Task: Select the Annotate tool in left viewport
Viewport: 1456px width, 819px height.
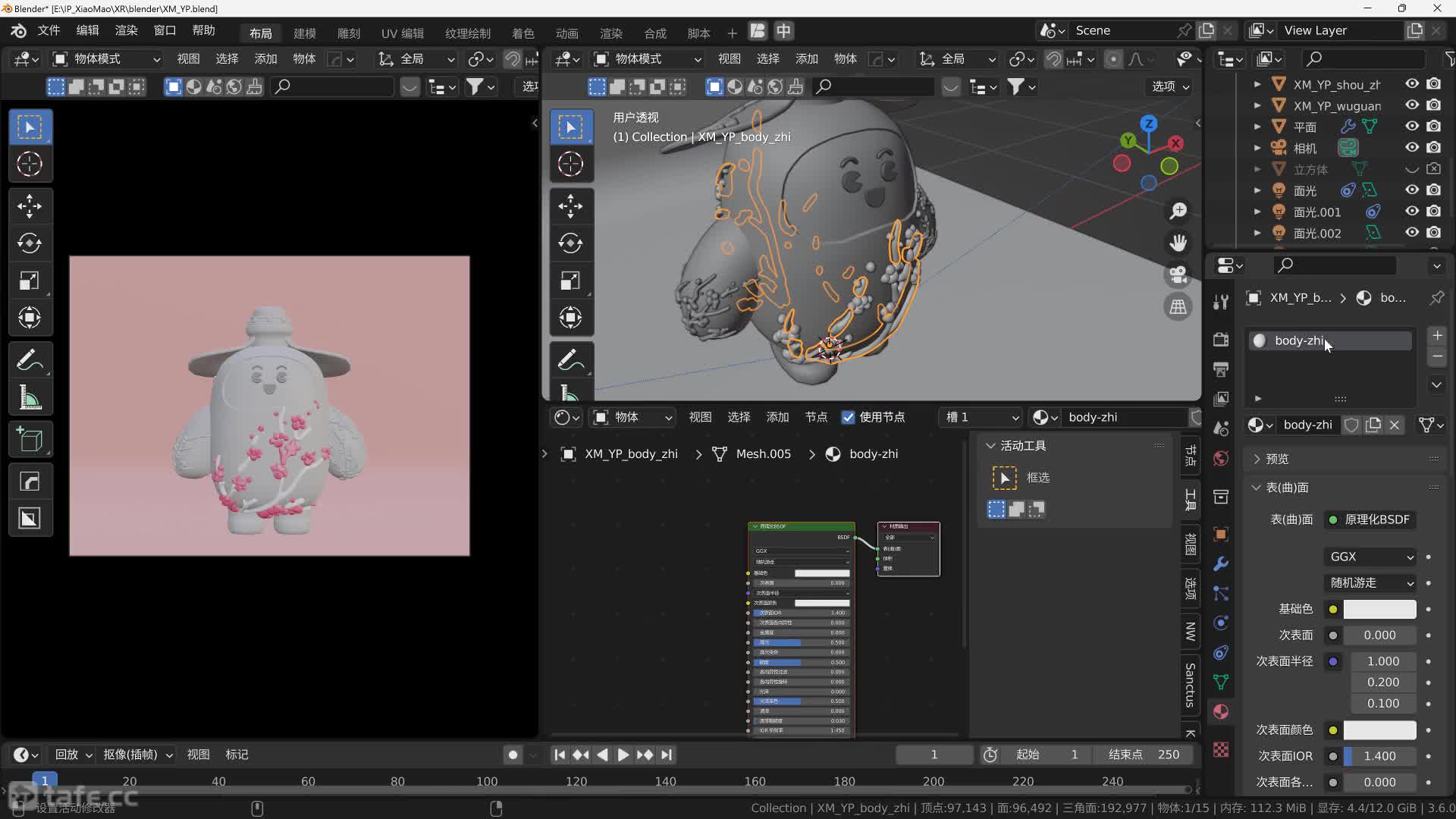Action: (30, 359)
